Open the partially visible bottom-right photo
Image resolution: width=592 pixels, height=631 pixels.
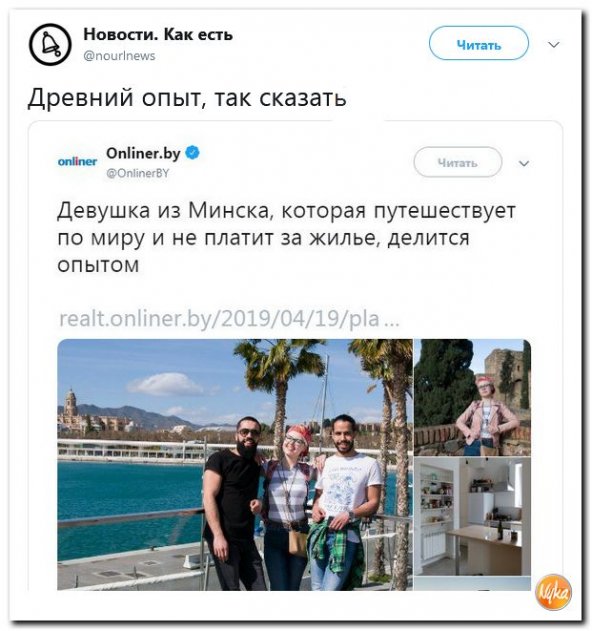(472, 584)
